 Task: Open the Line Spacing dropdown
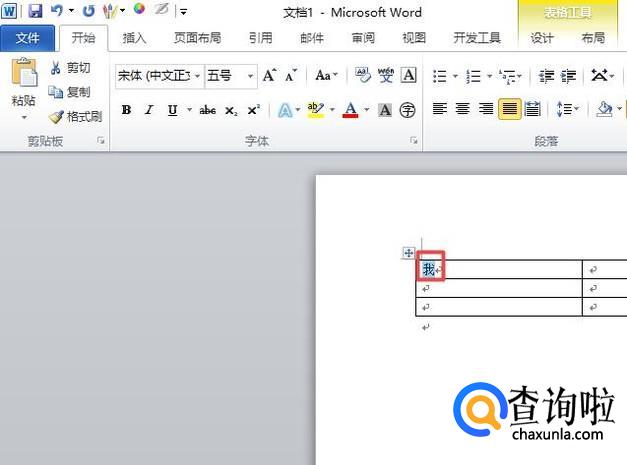click(567, 109)
